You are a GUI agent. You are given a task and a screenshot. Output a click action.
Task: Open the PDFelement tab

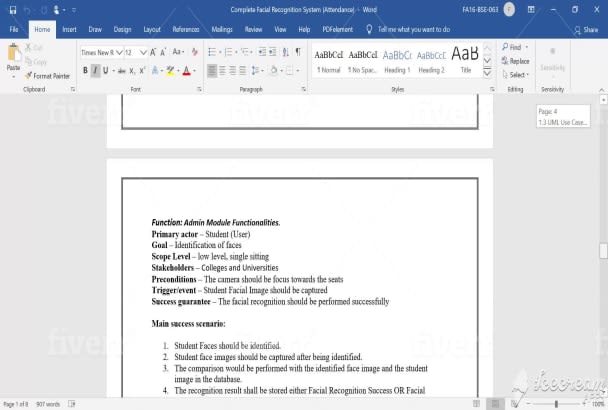(338, 29)
